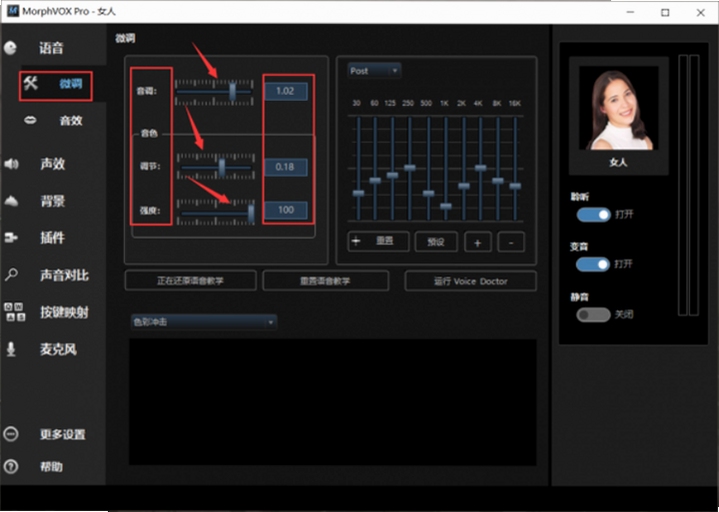Click the magnifier icon next to 声音对比
The width and height of the screenshot is (719, 512).
[11, 275]
